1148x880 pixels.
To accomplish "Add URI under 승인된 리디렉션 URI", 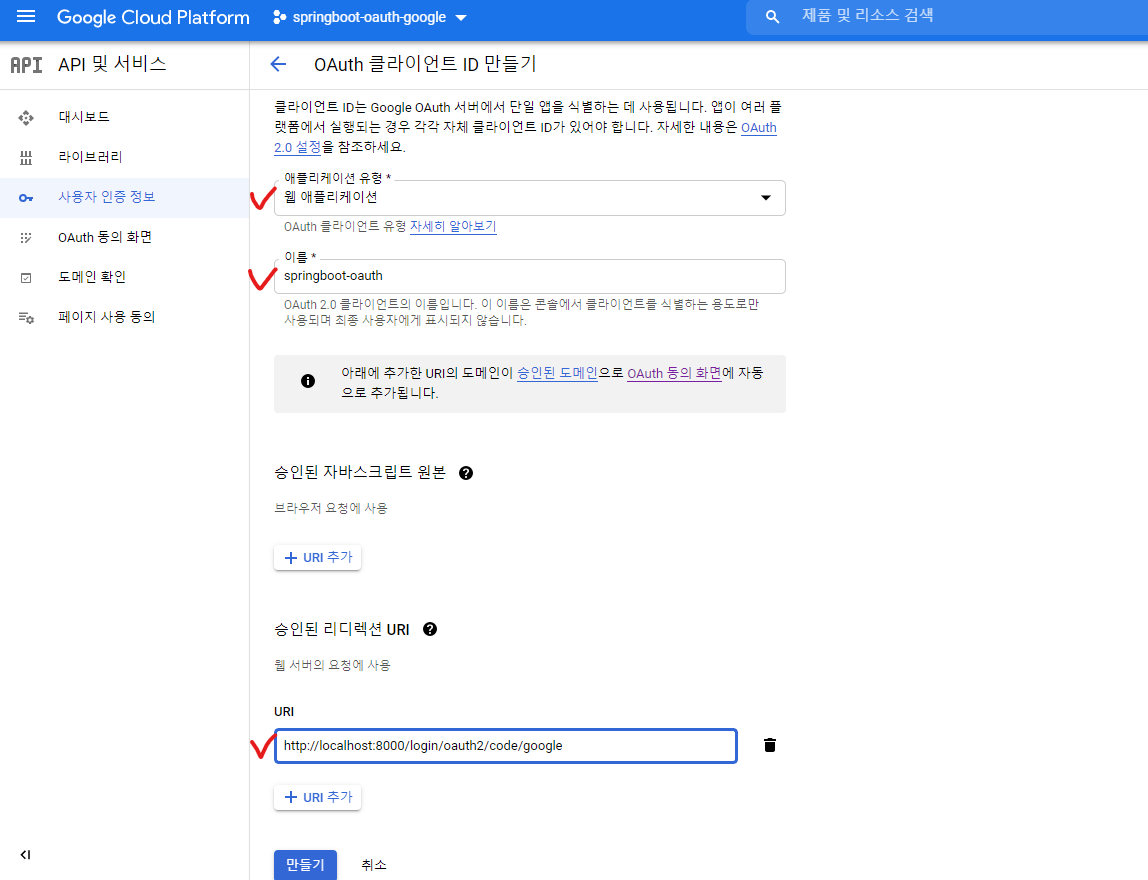I will (x=318, y=797).
